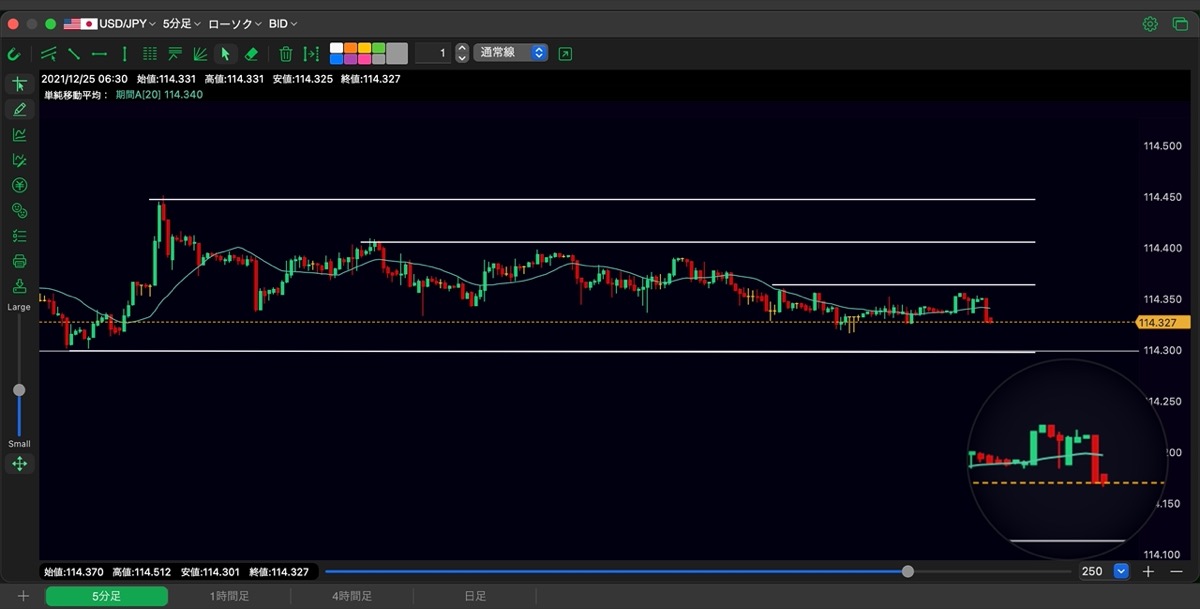Click the four-way move arrows icon
Image resolution: width=1200 pixels, height=609 pixels.
(x=19, y=464)
